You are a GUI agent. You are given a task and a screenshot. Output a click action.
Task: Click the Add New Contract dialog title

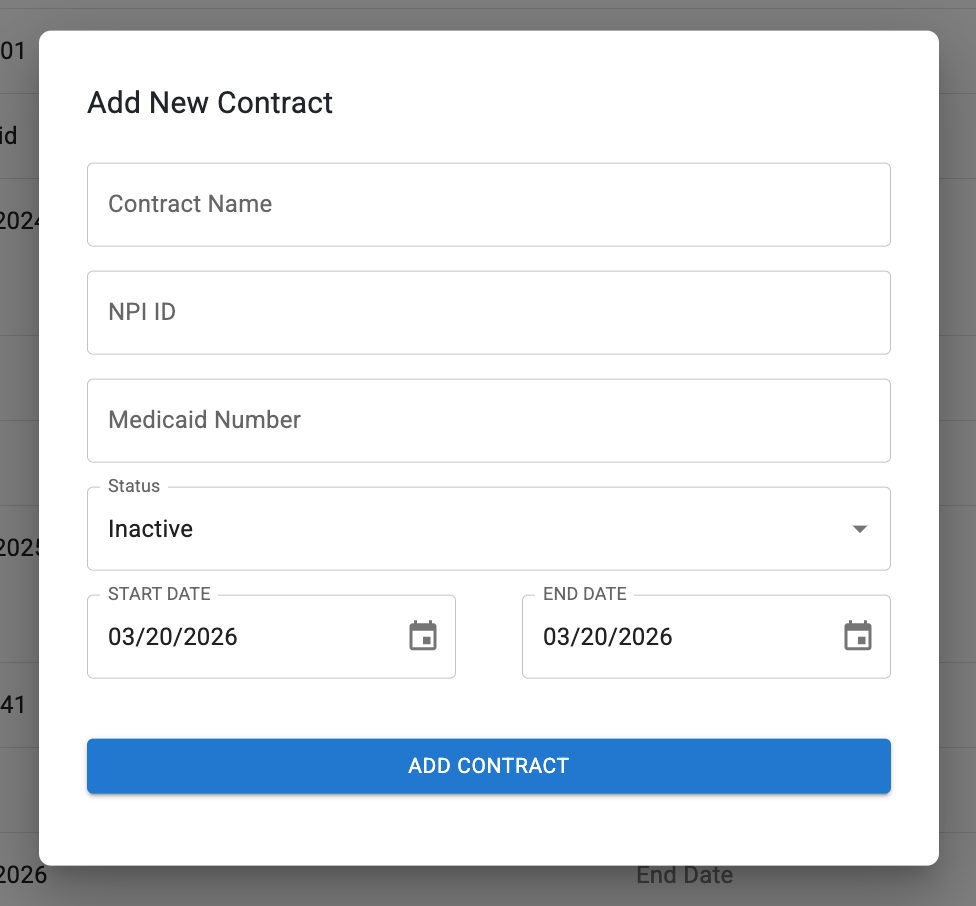click(210, 103)
